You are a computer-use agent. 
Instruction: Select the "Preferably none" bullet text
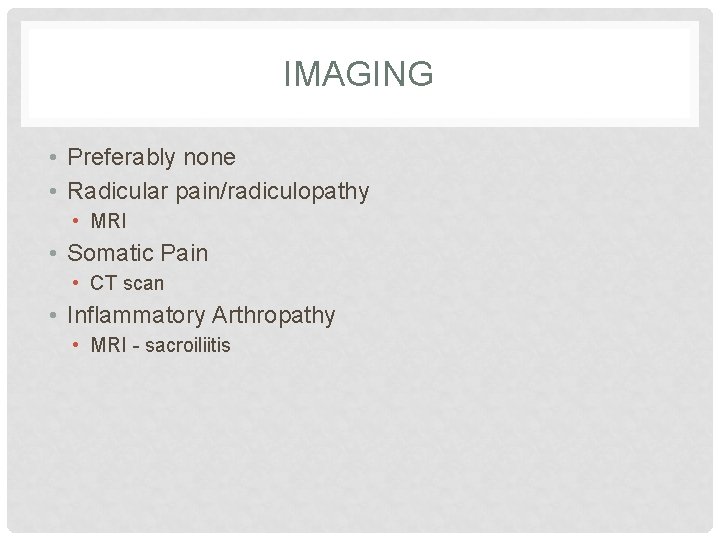pos(151,157)
